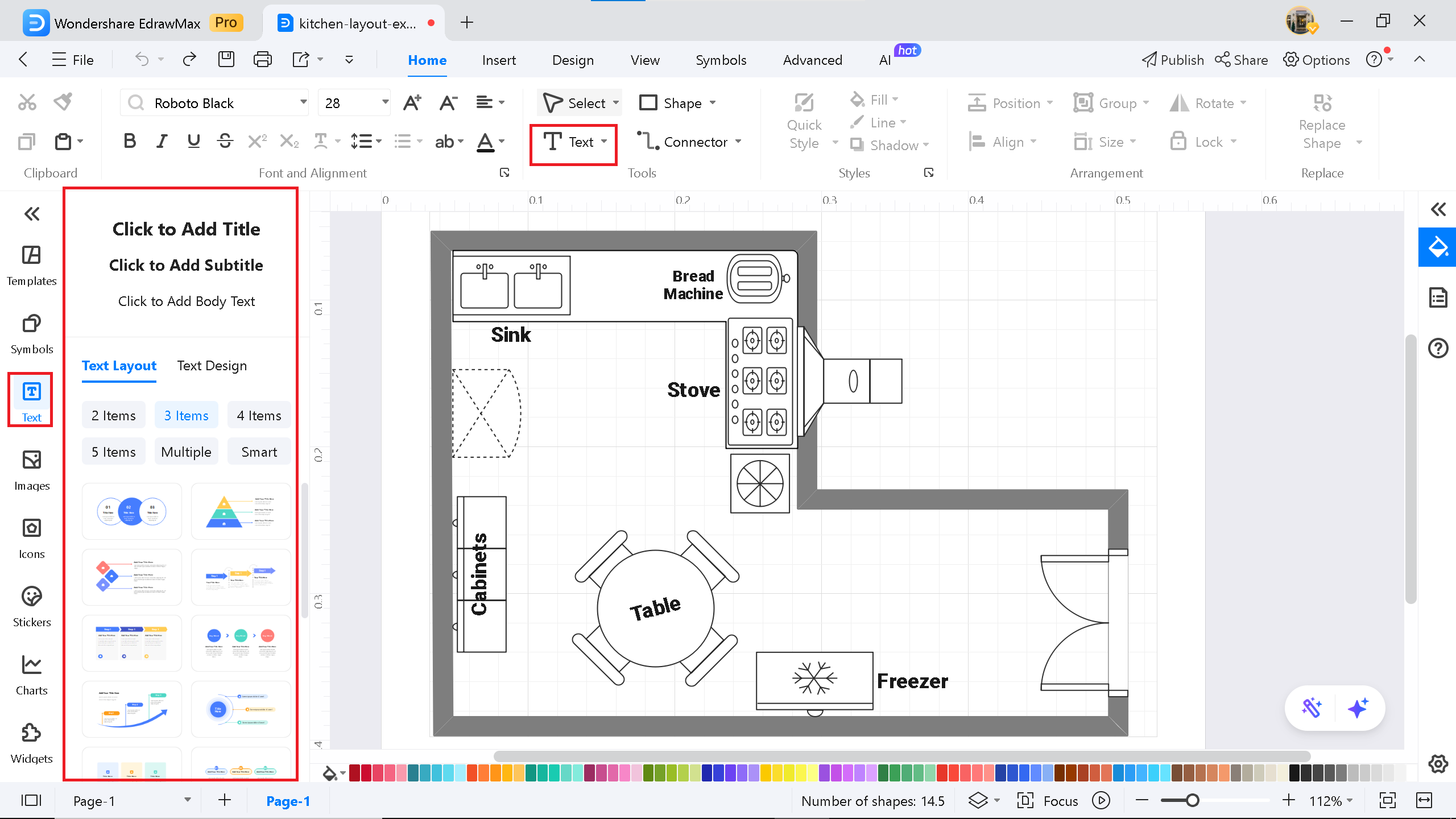Switch to the Text Design tab
The height and width of the screenshot is (819, 1456).
click(212, 366)
